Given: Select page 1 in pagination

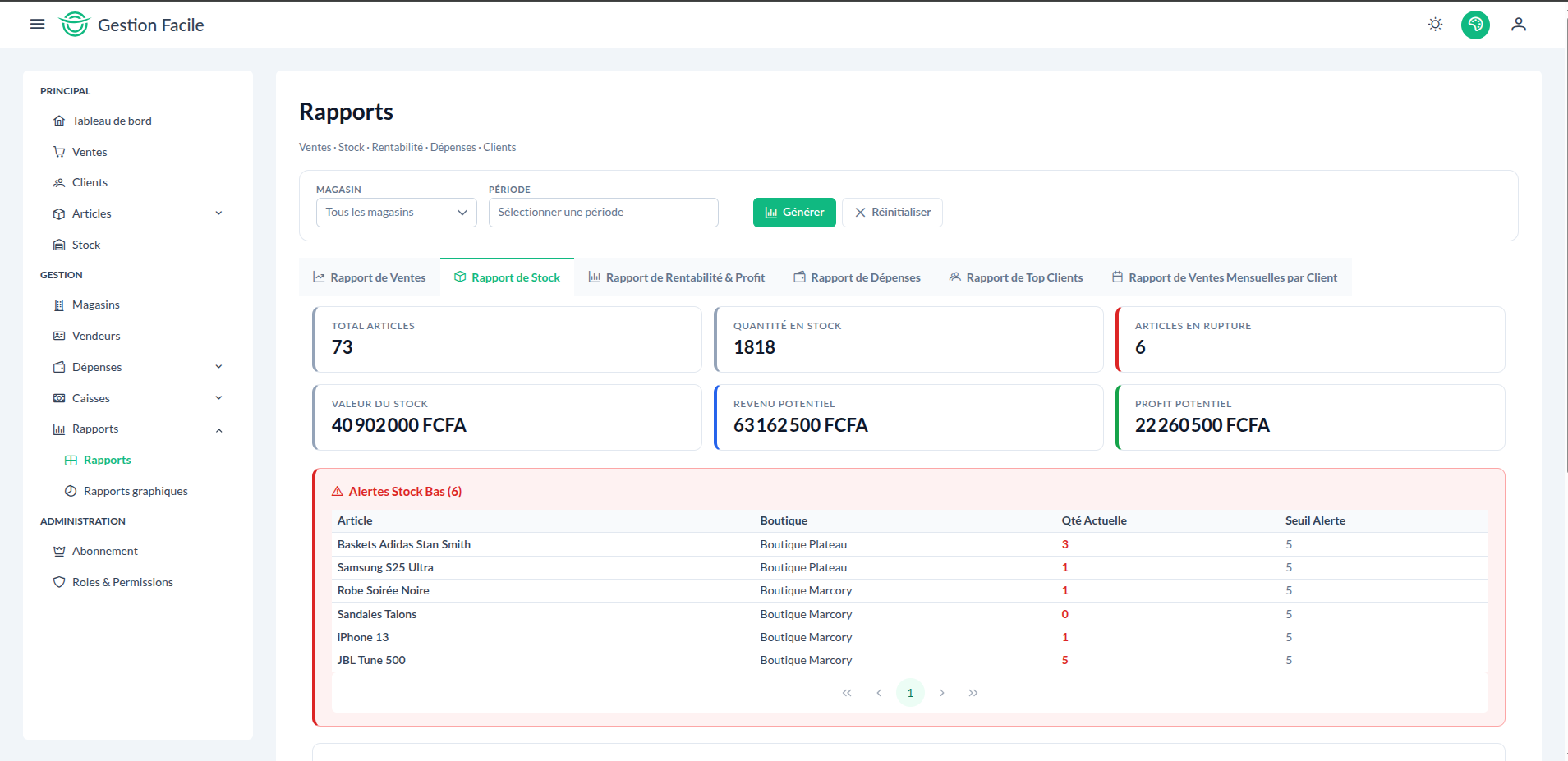Looking at the screenshot, I should click(910, 693).
